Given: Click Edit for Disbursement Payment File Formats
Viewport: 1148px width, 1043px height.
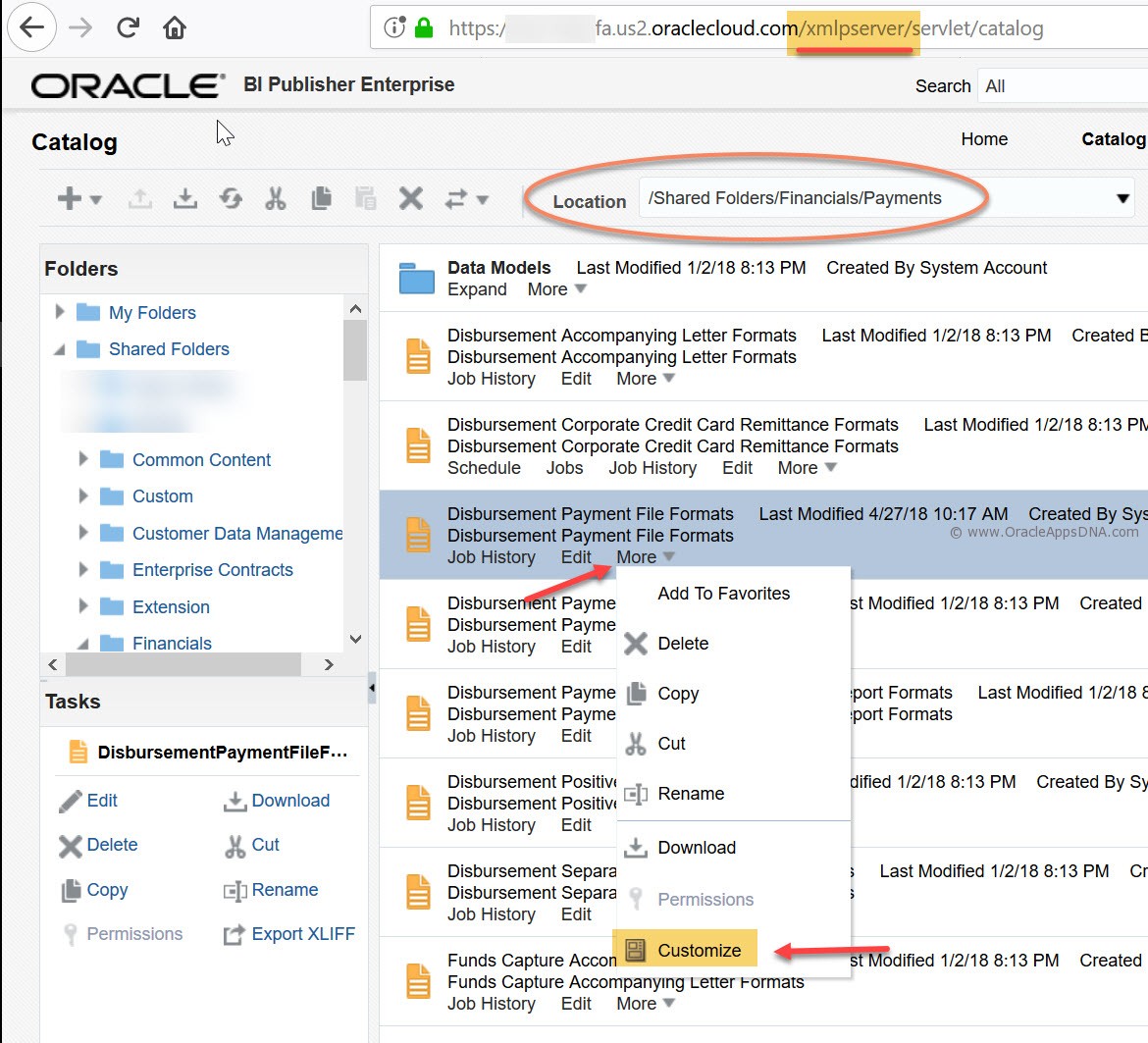Looking at the screenshot, I should pos(575,557).
